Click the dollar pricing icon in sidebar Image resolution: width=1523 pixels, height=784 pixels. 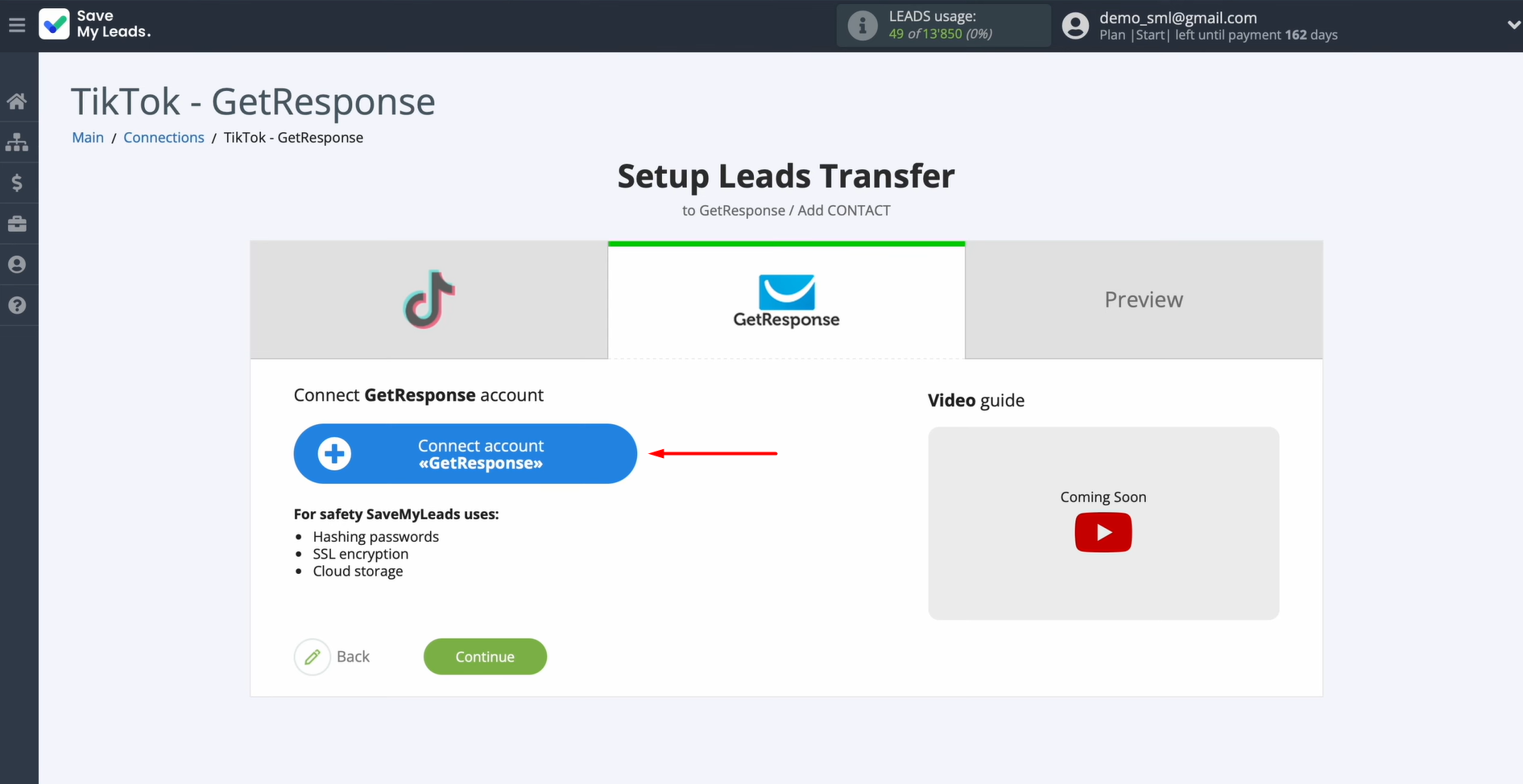[x=18, y=183]
